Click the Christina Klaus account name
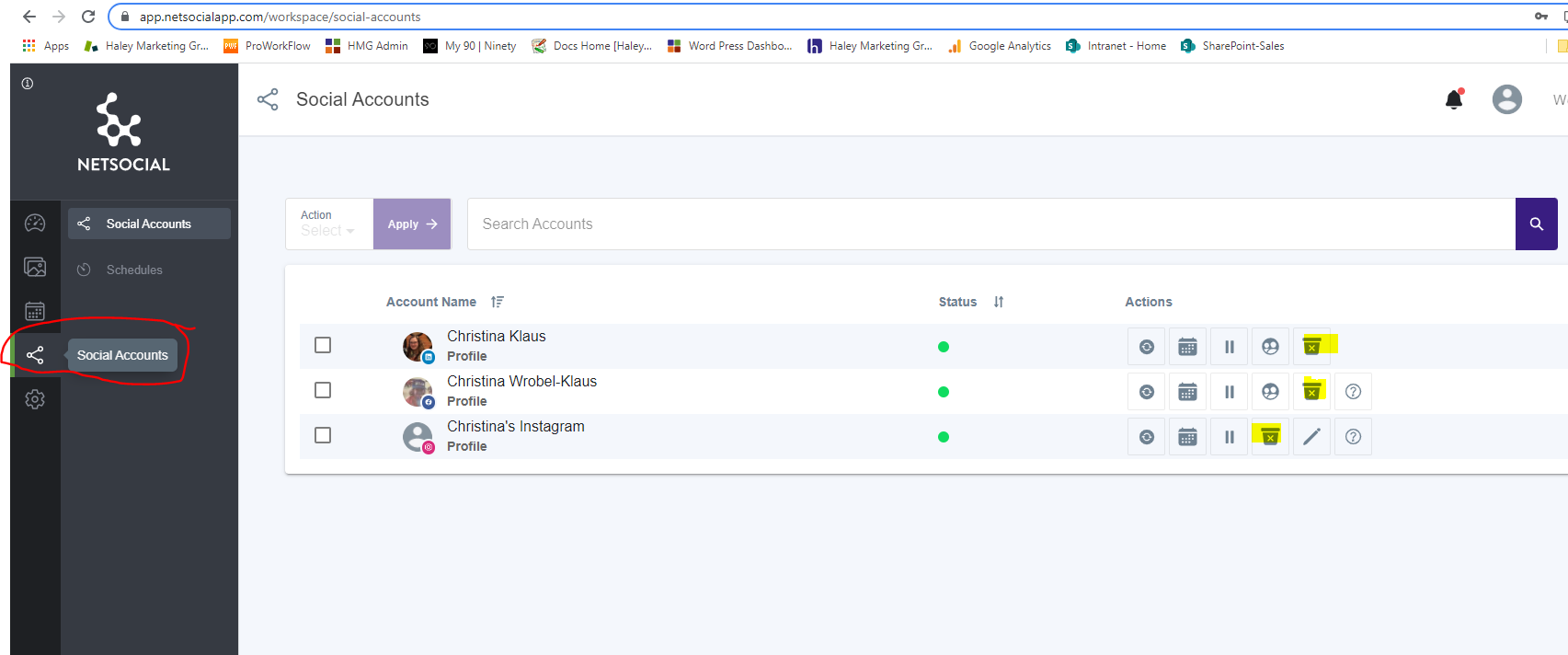The height and width of the screenshot is (655, 1568). [497, 337]
